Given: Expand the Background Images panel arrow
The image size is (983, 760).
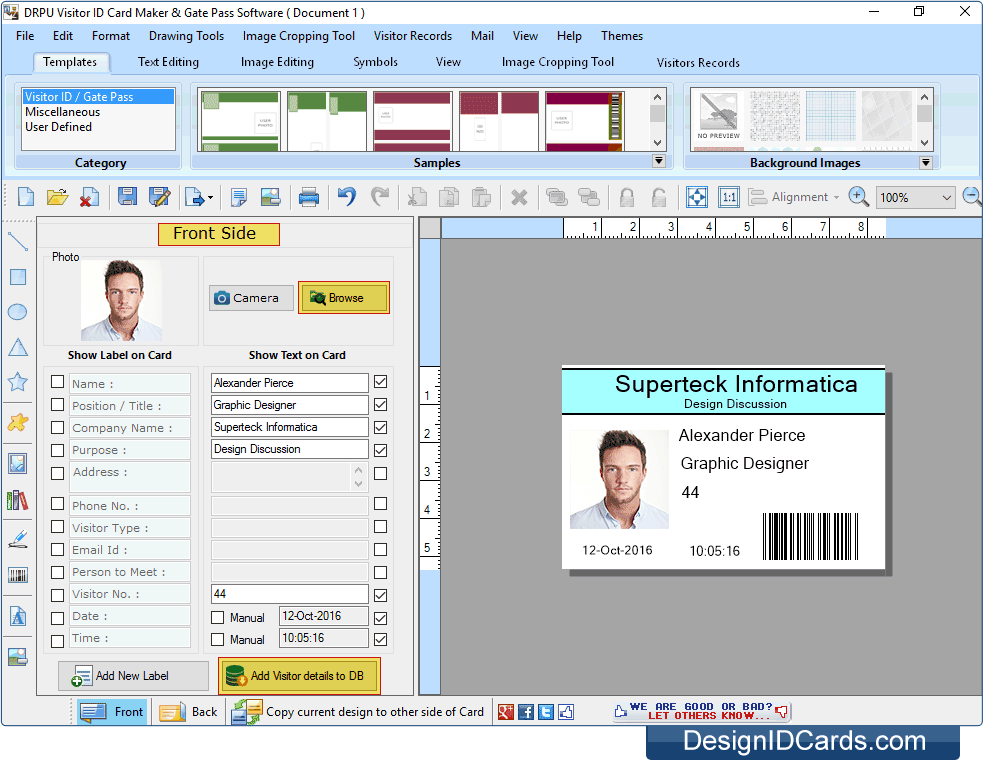Looking at the screenshot, I should pos(925,163).
